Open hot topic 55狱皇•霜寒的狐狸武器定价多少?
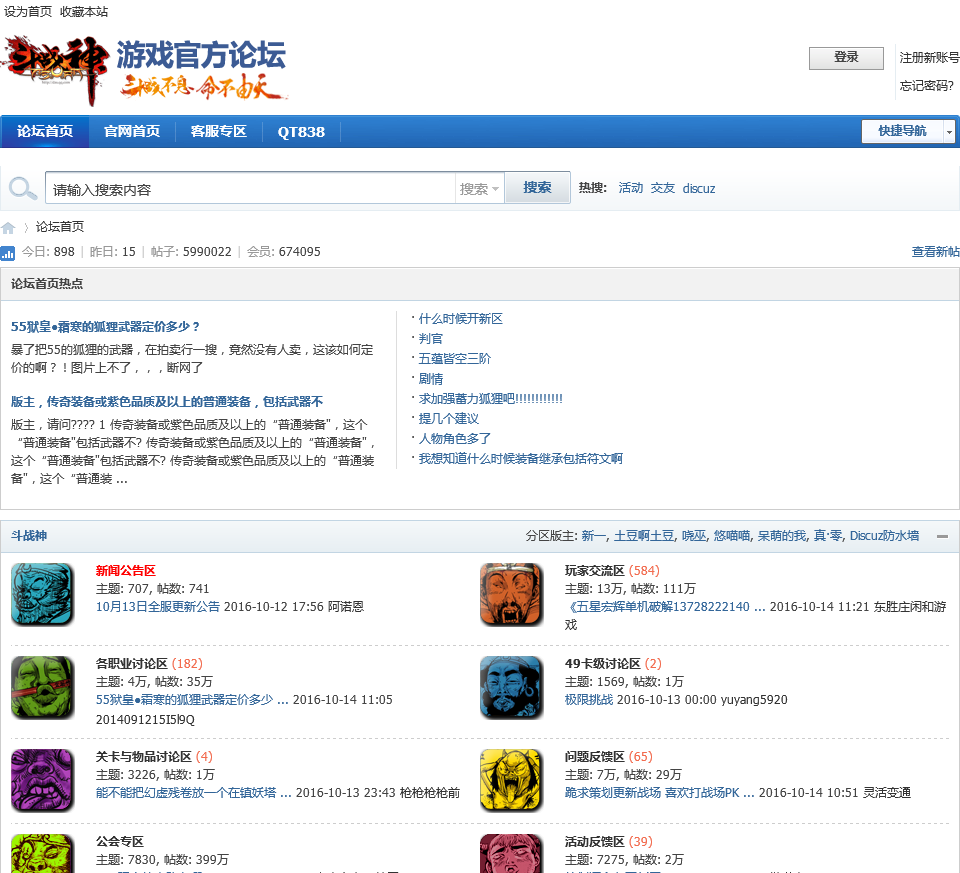The width and height of the screenshot is (960, 873). tap(105, 327)
